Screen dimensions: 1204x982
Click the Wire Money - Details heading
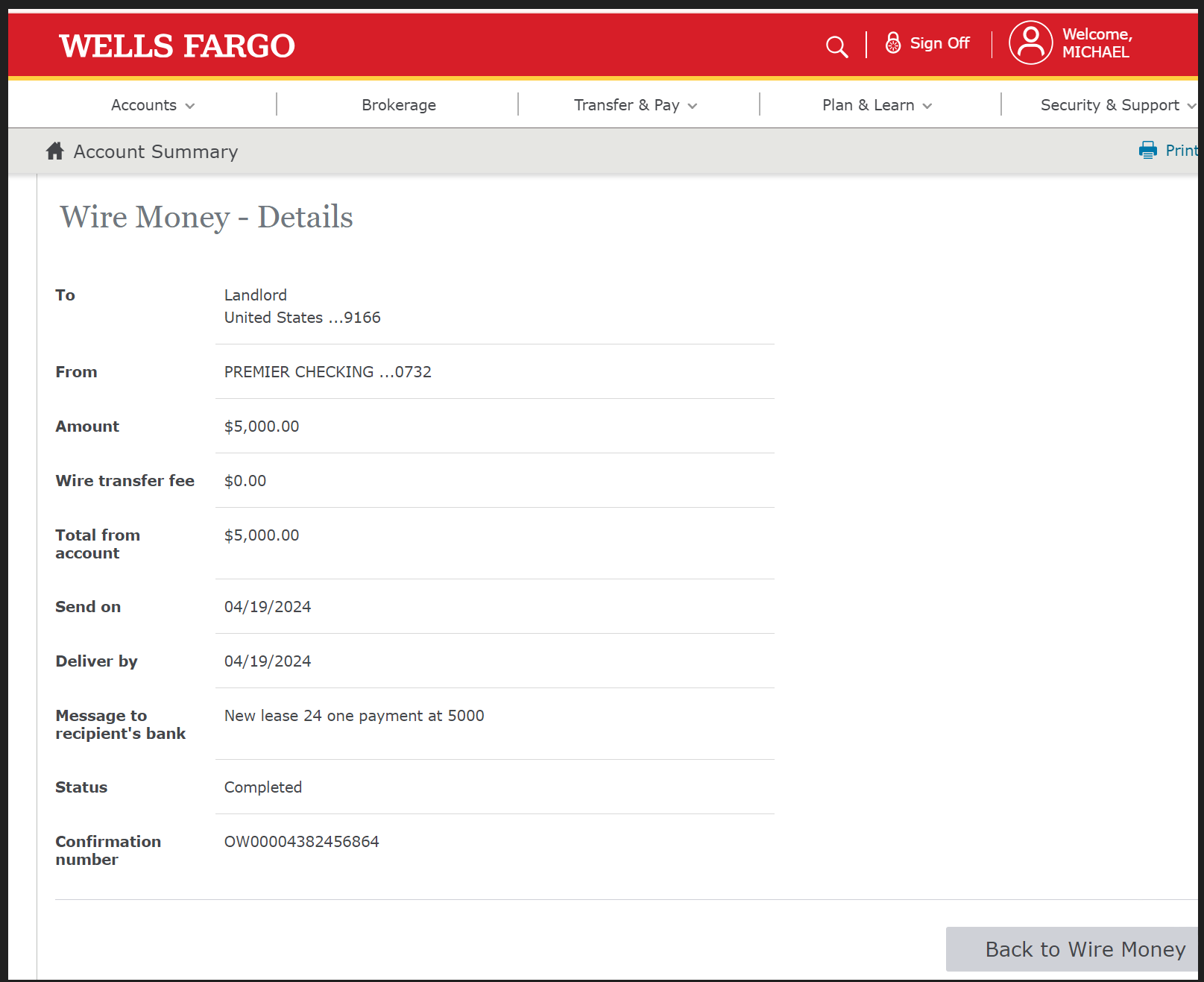(207, 217)
